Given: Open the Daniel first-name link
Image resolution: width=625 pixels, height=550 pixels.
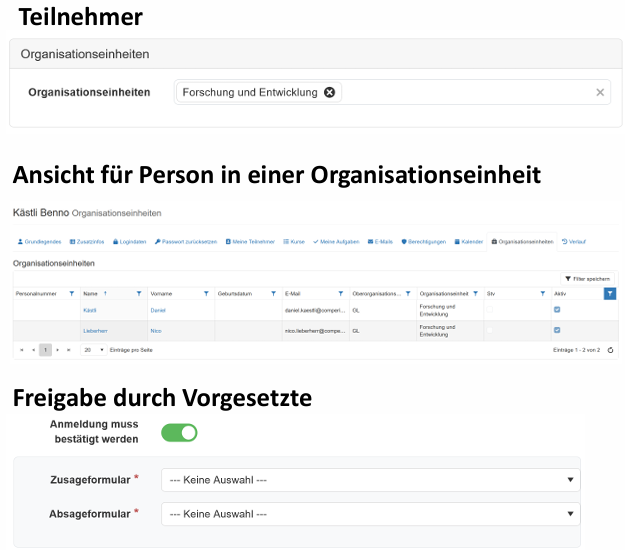Looking at the screenshot, I should pyautogui.click(x=158, y=310).
